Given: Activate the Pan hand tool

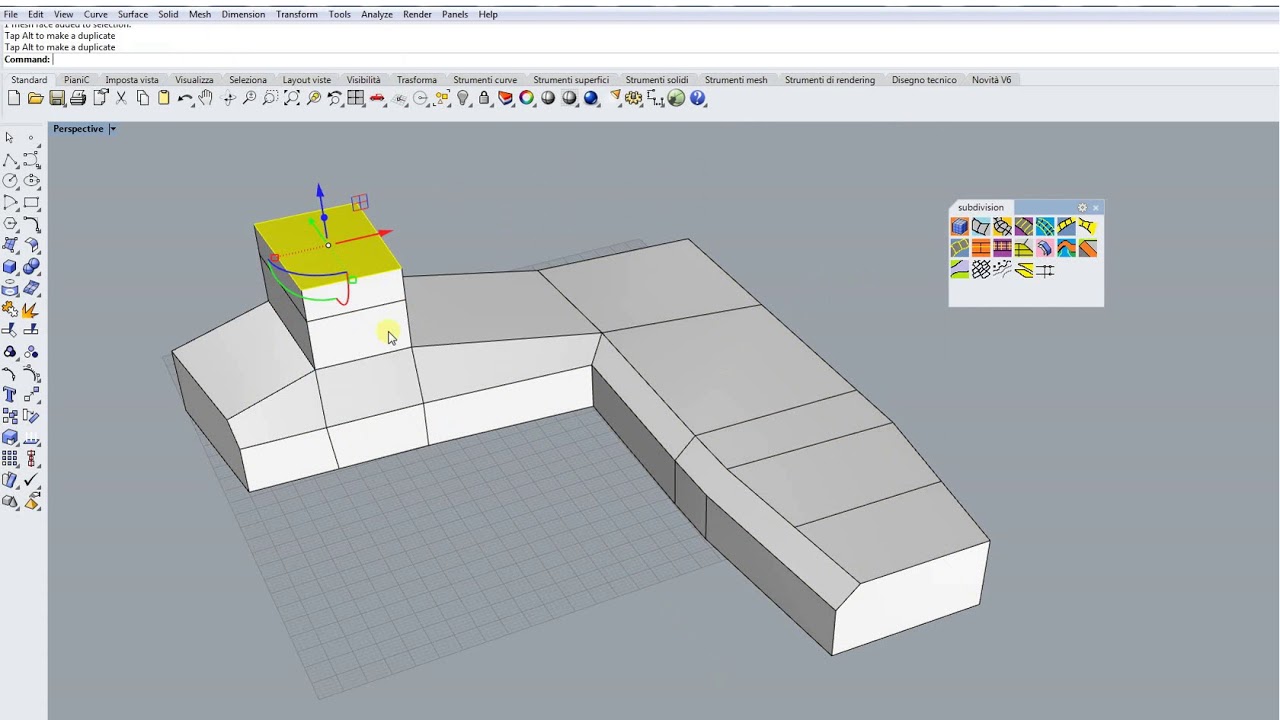Looking at the screenshot, I should pyautogui.click(x=206, y=98).
